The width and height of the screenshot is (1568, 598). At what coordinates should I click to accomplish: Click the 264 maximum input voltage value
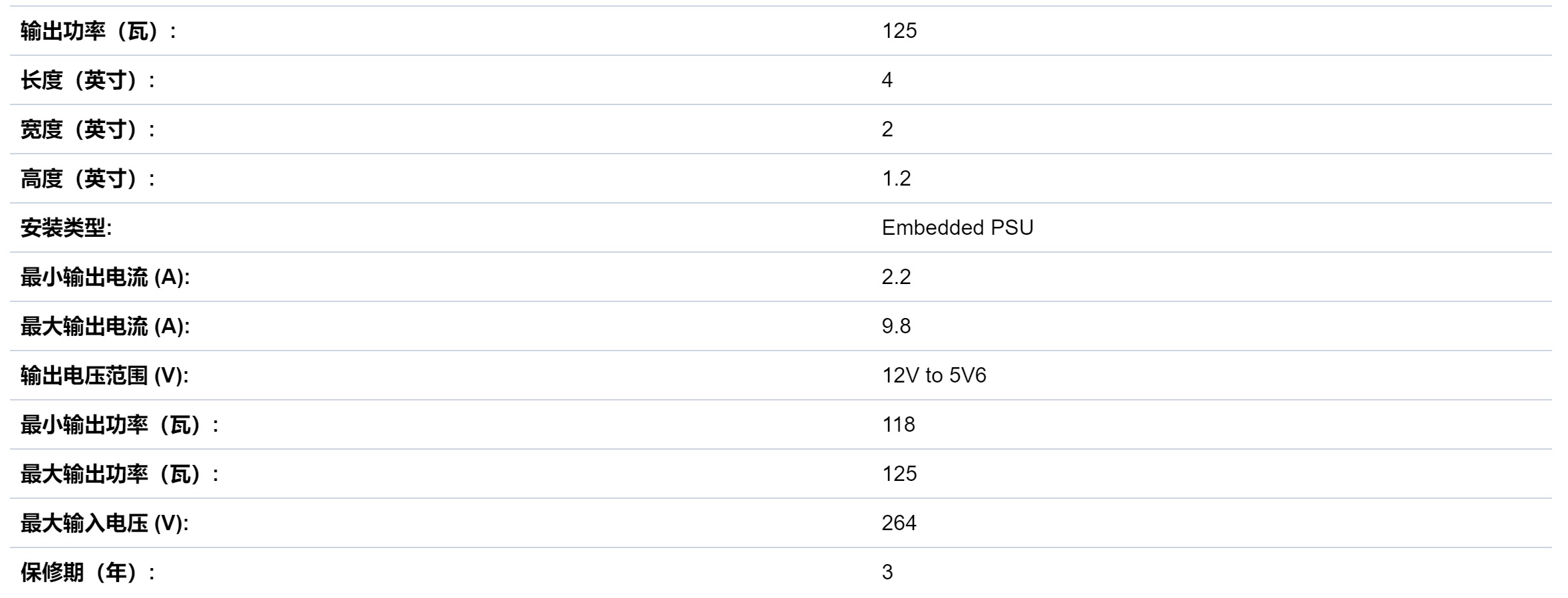coord(899,523)
